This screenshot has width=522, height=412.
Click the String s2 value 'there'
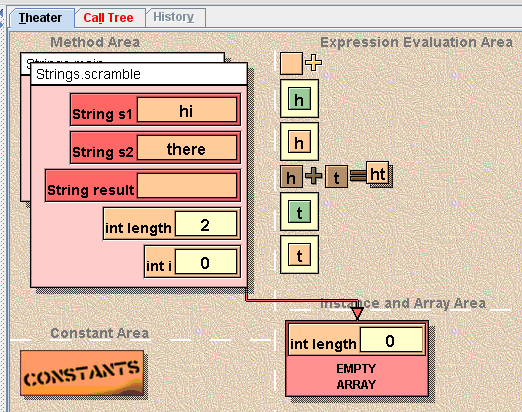pyautogui.click(x=187, y=148)
